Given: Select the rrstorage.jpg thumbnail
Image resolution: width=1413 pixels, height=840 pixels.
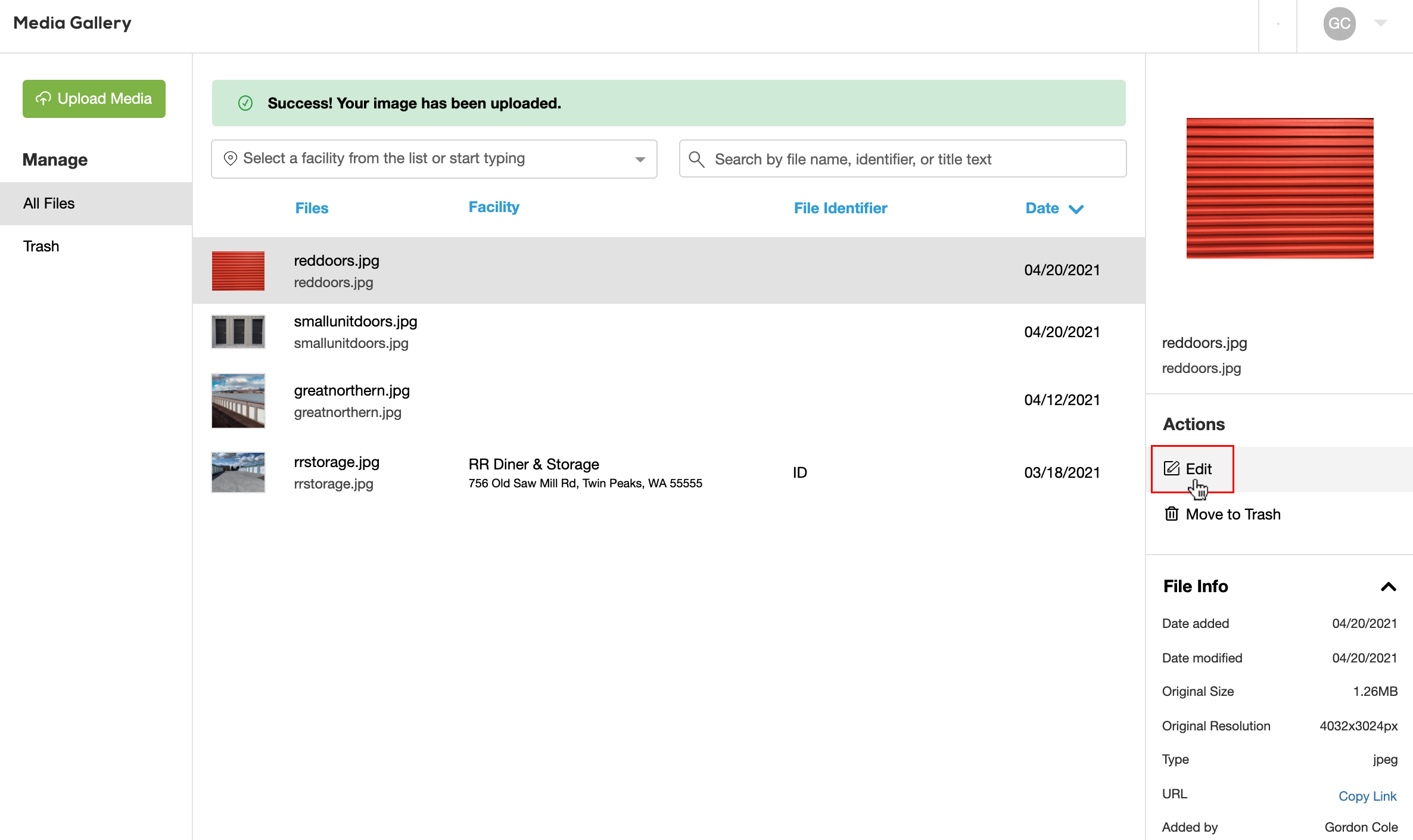Looking at the screenshot, I should pyautogui.click(x=238, y=472).
